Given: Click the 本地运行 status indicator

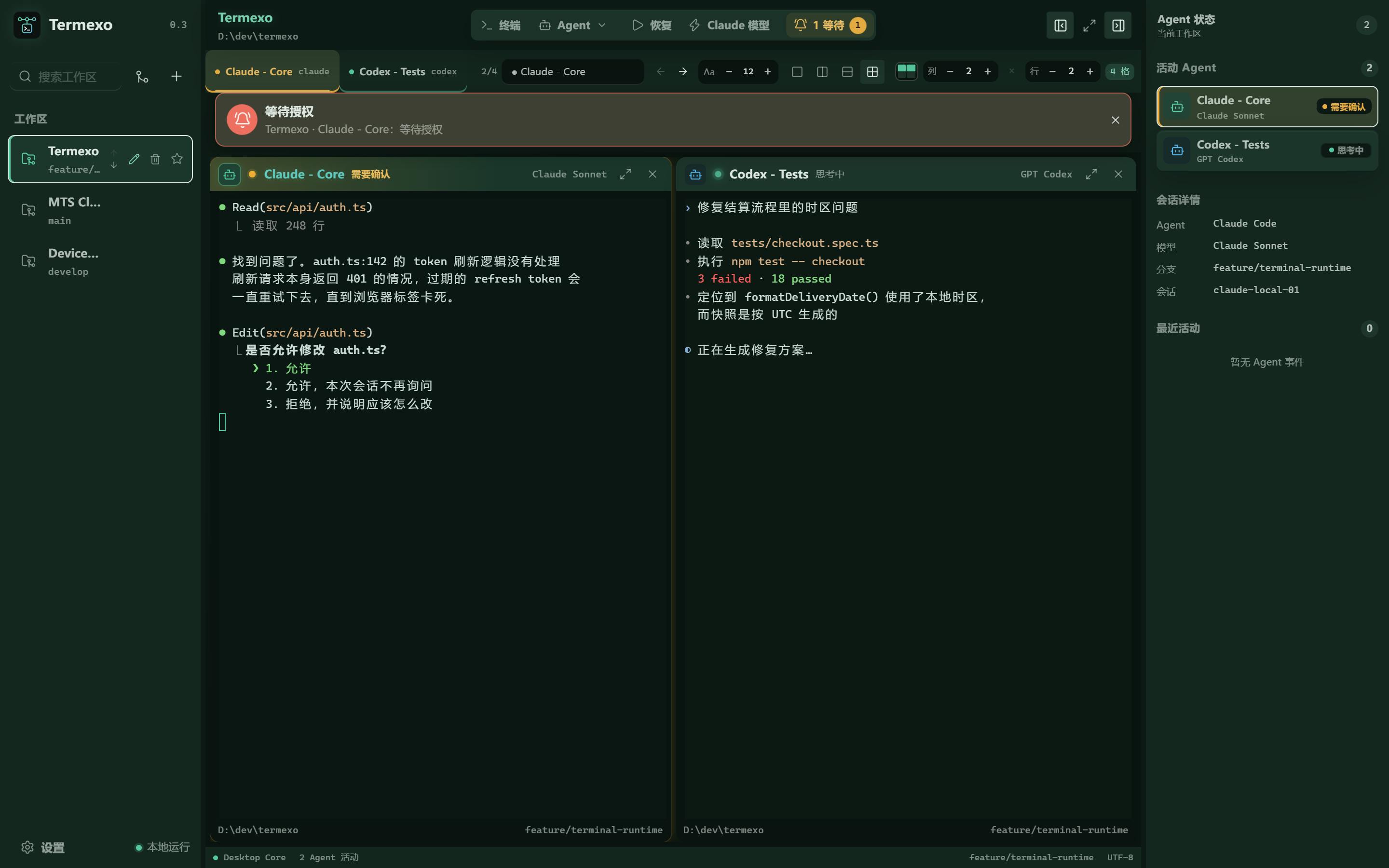Looking at the screenshot, I should (163, 847).
